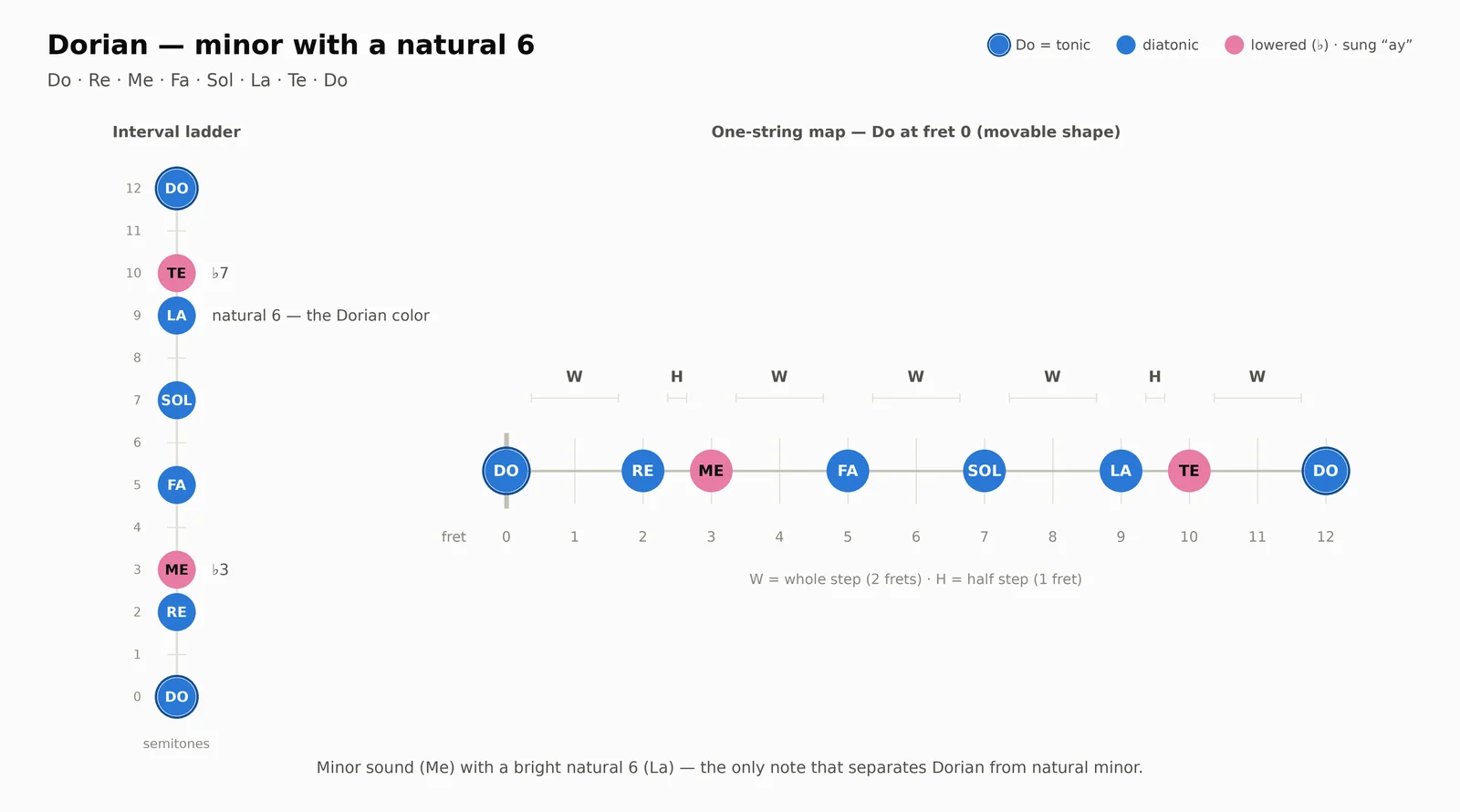Screen dimensions: 1460x812
Task: Select the LA node on the one-string map
Action: coord(1121,471)
